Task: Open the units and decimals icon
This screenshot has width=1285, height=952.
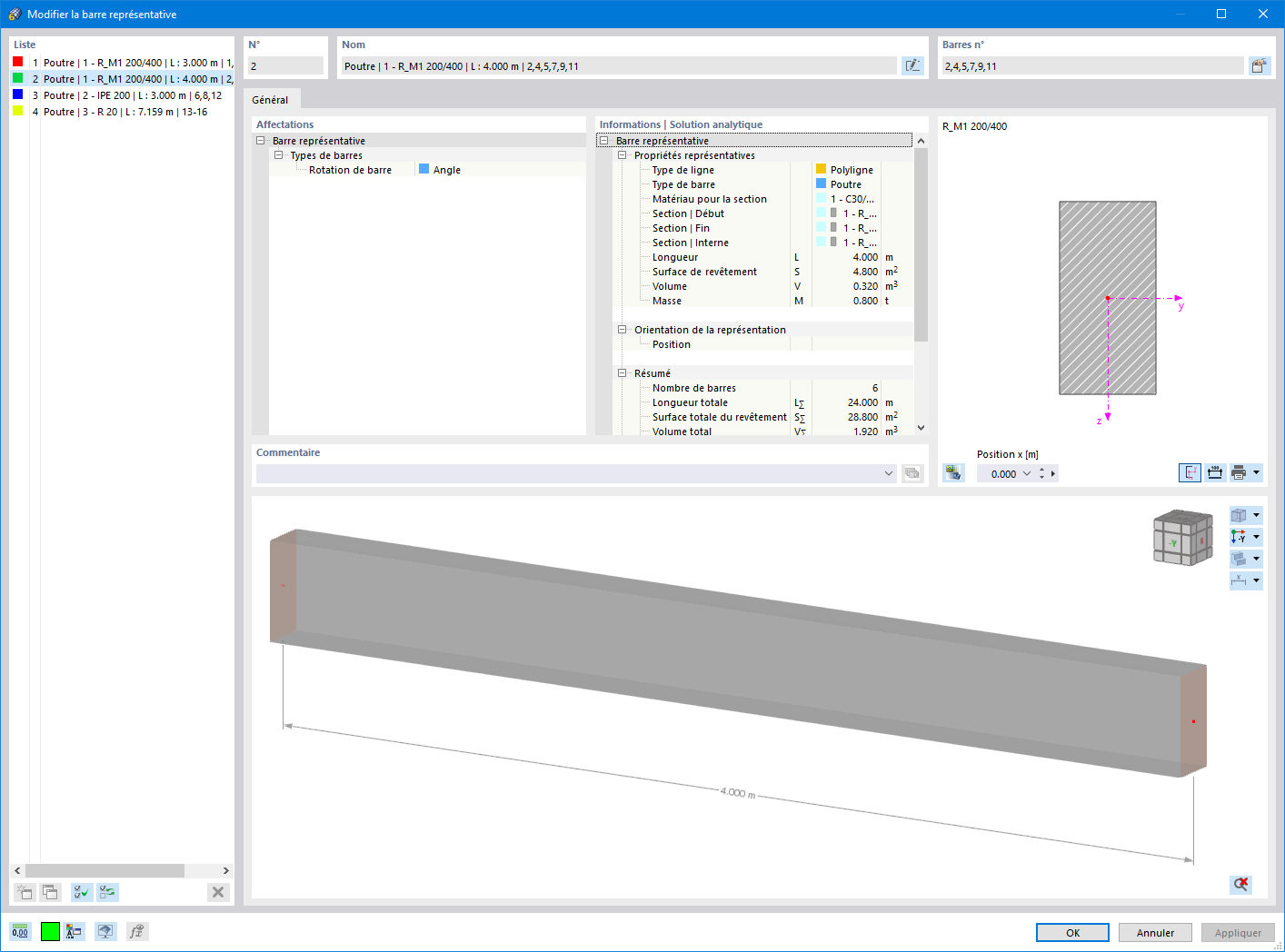Action: click(20, 931)
